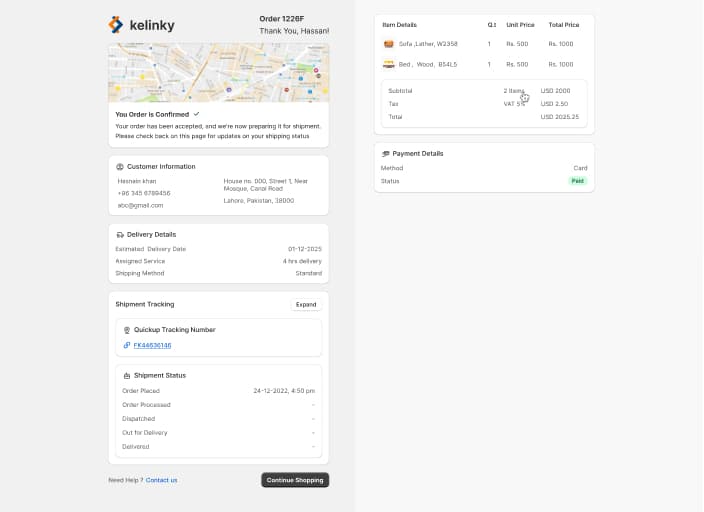The width and height of the screenshot is (704, 512).
Task: Click the delivery map image
Action: pyautogui.click(x=219, y=73)
